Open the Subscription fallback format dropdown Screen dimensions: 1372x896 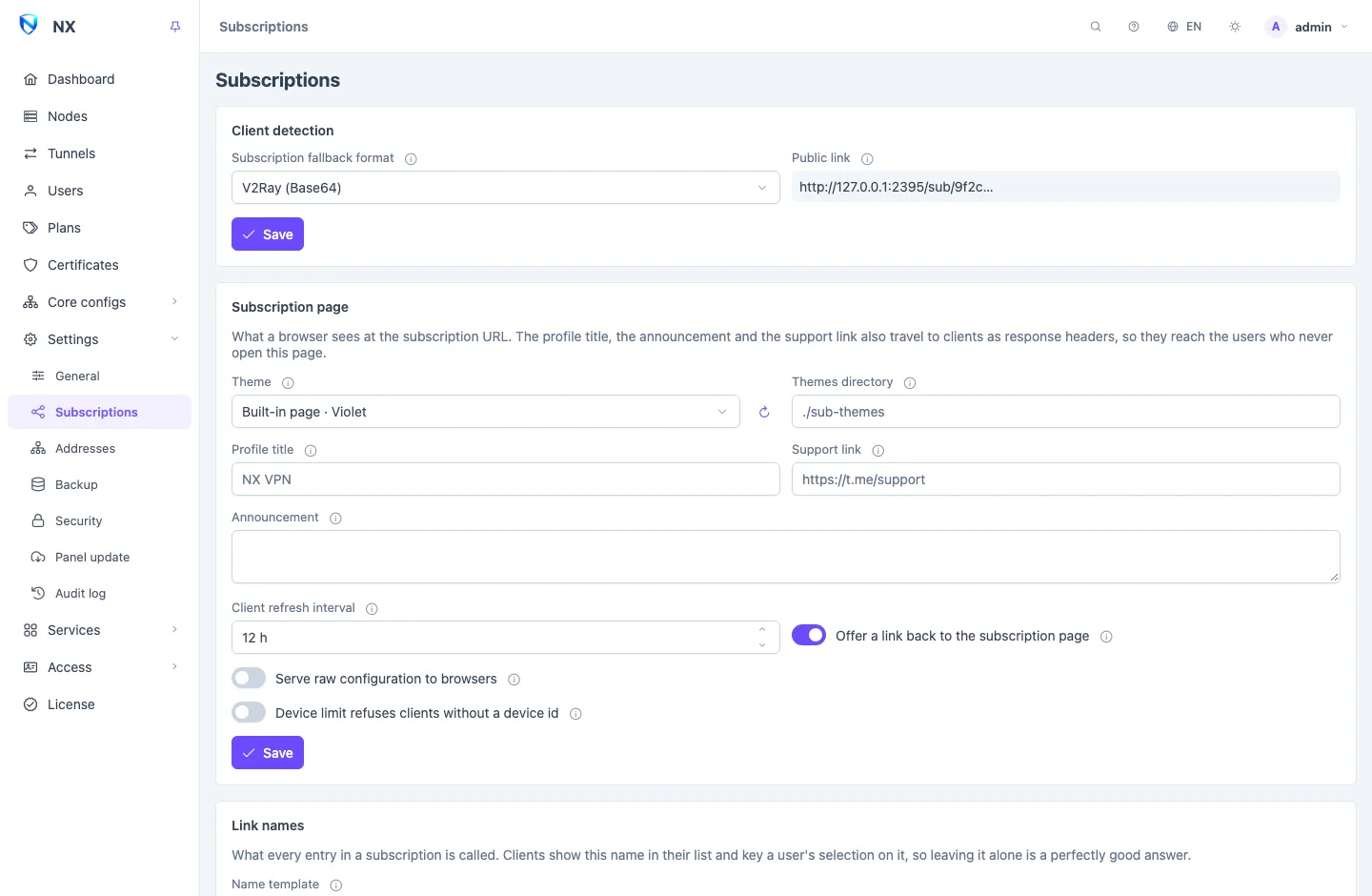[x=506, y=188]
